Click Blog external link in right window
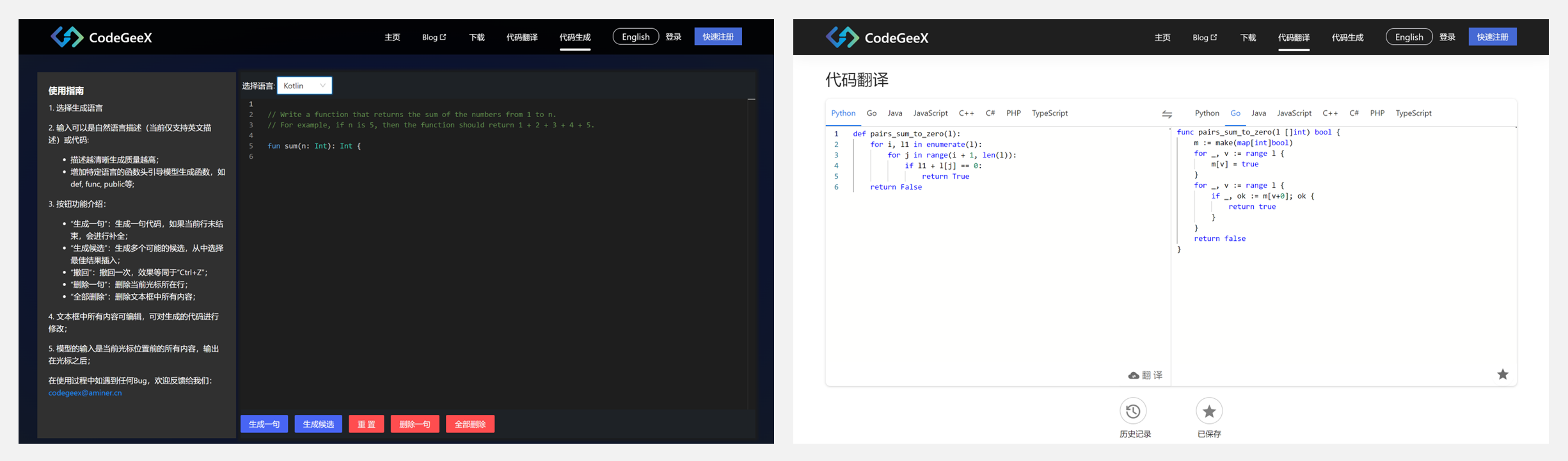The image size is (1568, 461). [x=1205, y=37]
